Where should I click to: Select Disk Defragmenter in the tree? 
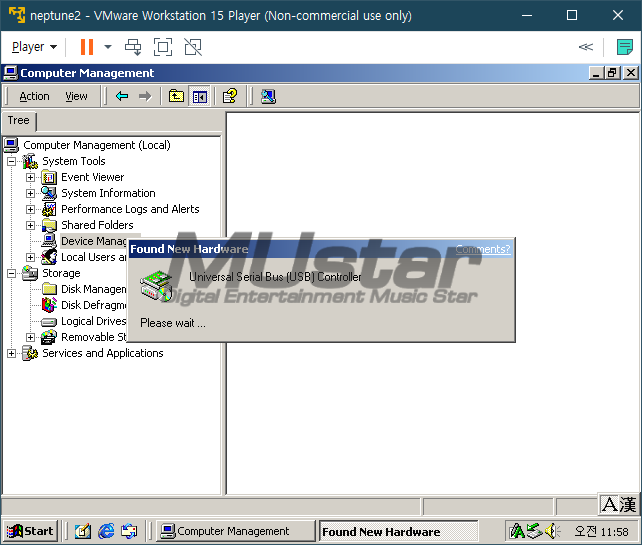tap(94, 305)
